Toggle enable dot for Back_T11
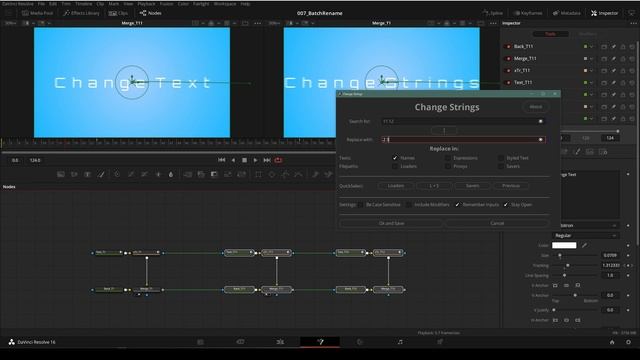 point(508,47)
